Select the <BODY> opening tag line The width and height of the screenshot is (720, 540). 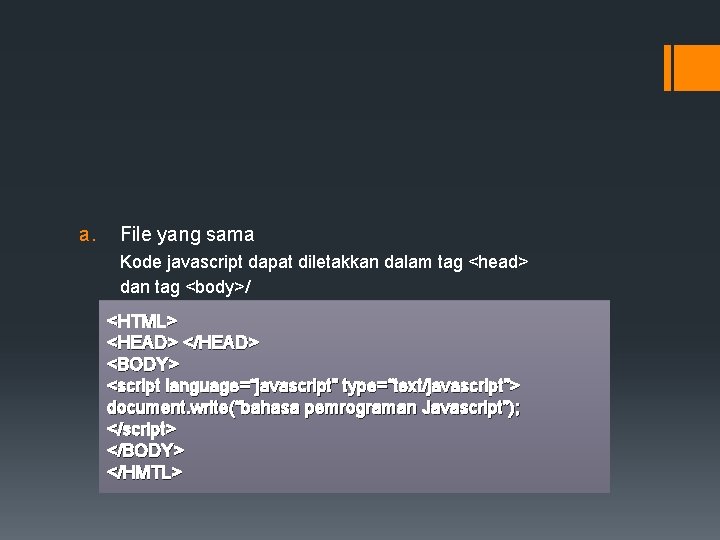click(143, 364)
